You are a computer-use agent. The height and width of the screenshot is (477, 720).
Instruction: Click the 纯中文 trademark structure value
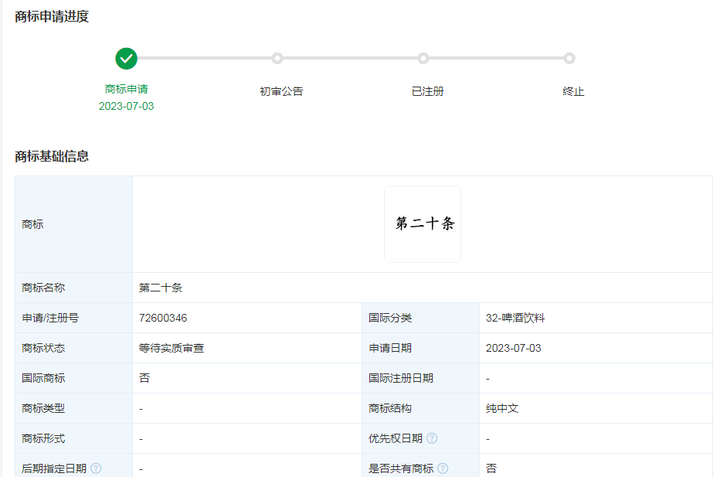pyautogui.click(x=502, y=408)
